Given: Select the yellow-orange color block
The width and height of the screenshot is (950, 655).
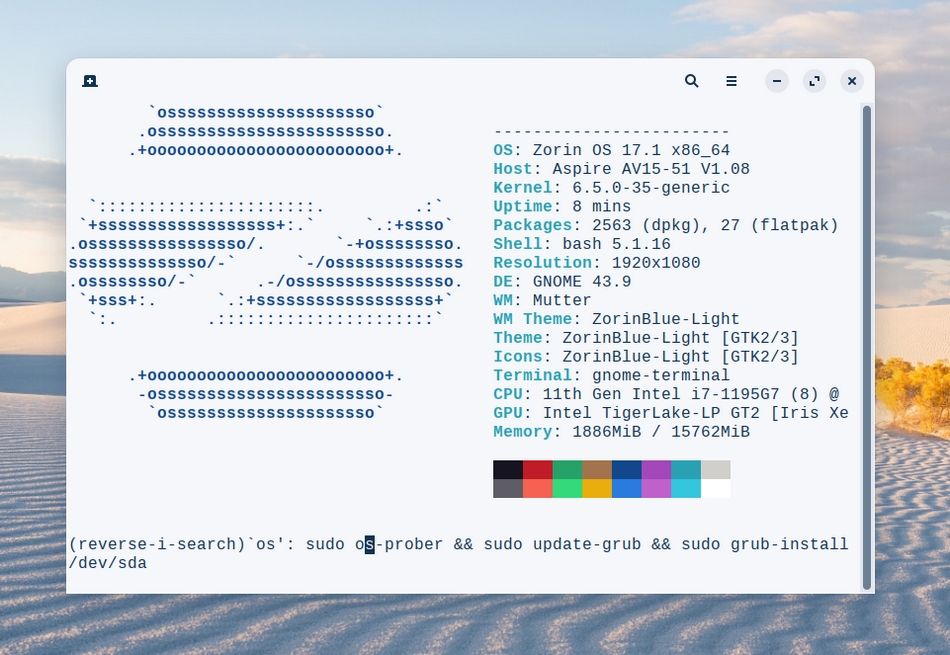Looking at the screenshot, I should (597, 488).
